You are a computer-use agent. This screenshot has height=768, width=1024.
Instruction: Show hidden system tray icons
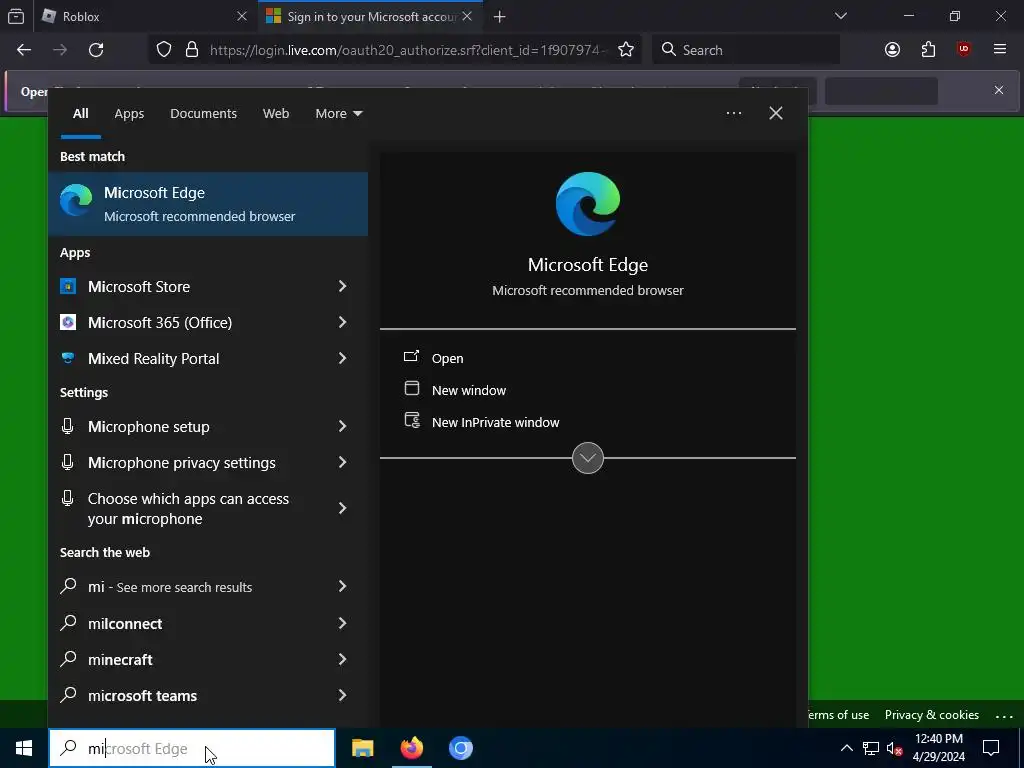pos(846,748)
